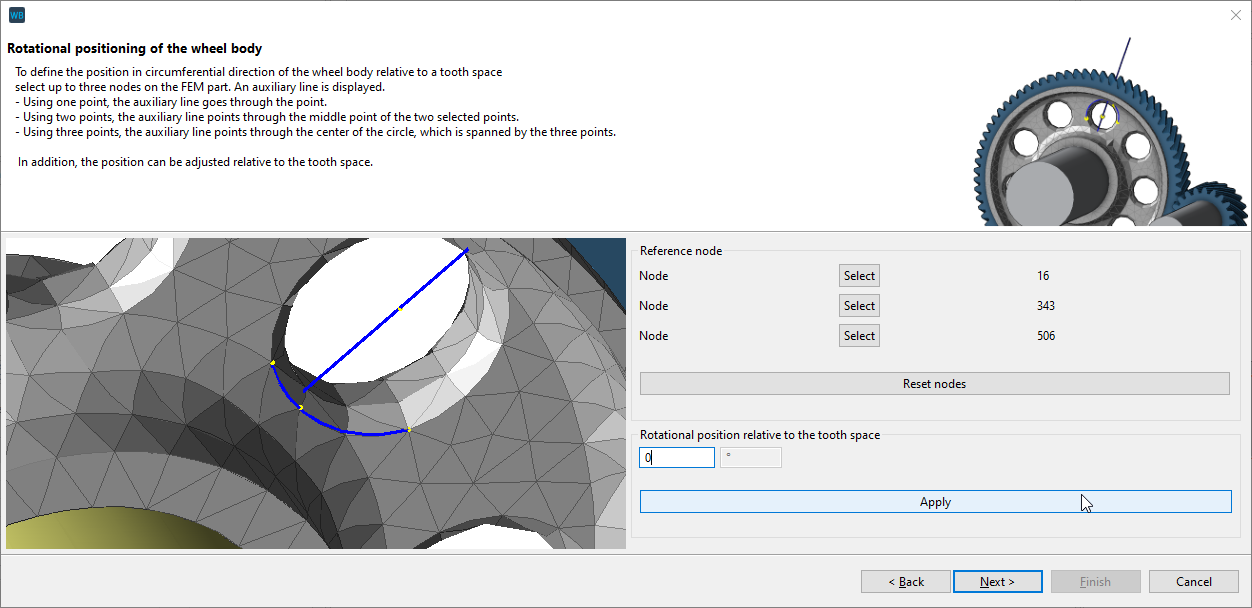Advance to the next wizard step
The image size is (1252, 608).
997,581
